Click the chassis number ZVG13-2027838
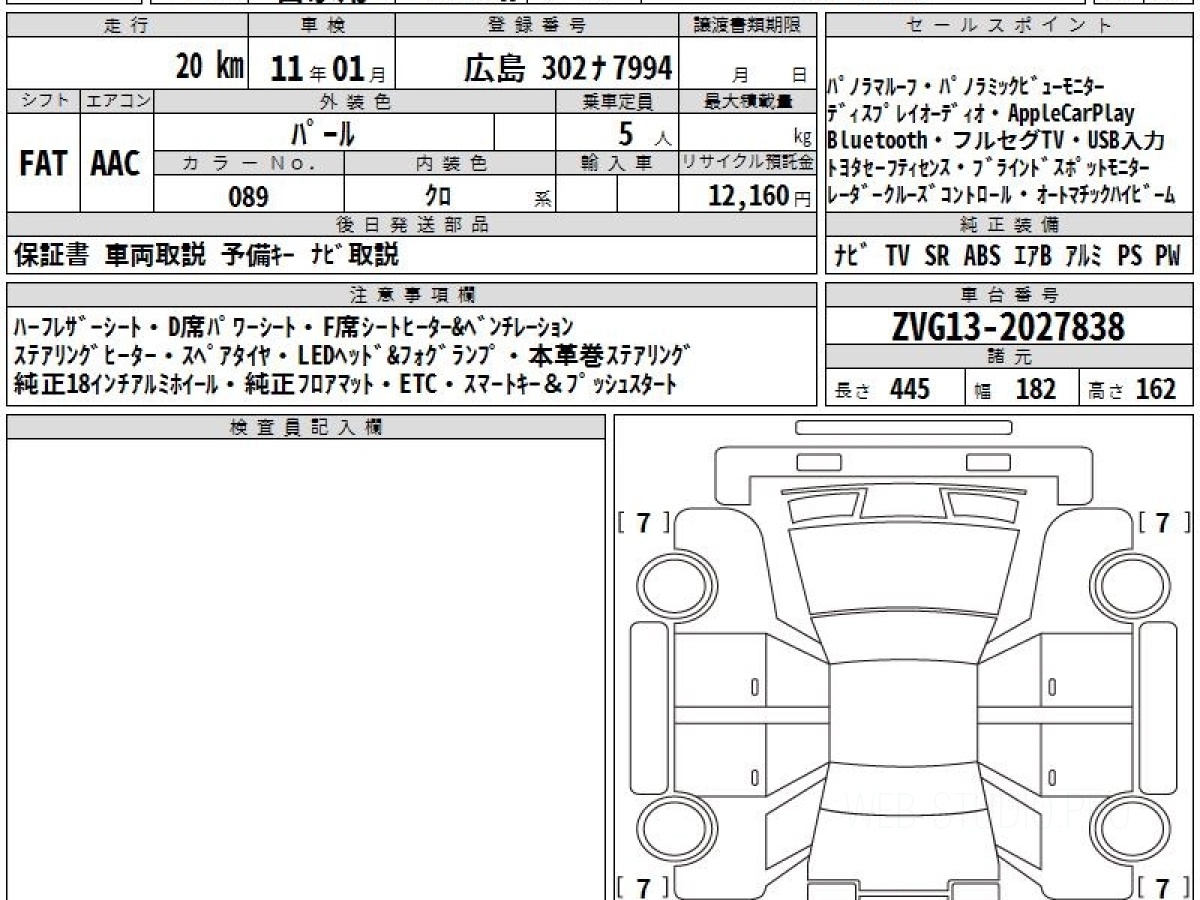 point(1008,327)
